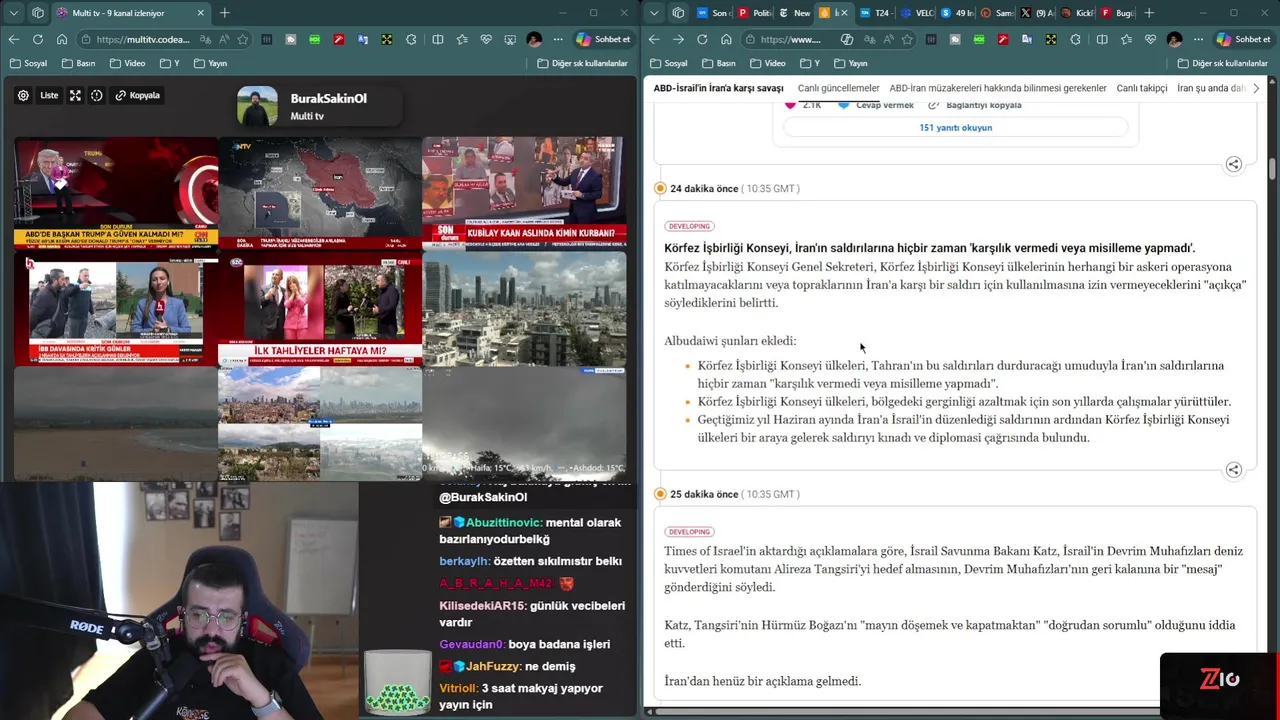1280x720 pixels.
Task: Reload the right news page
Action: pos(702,39)
